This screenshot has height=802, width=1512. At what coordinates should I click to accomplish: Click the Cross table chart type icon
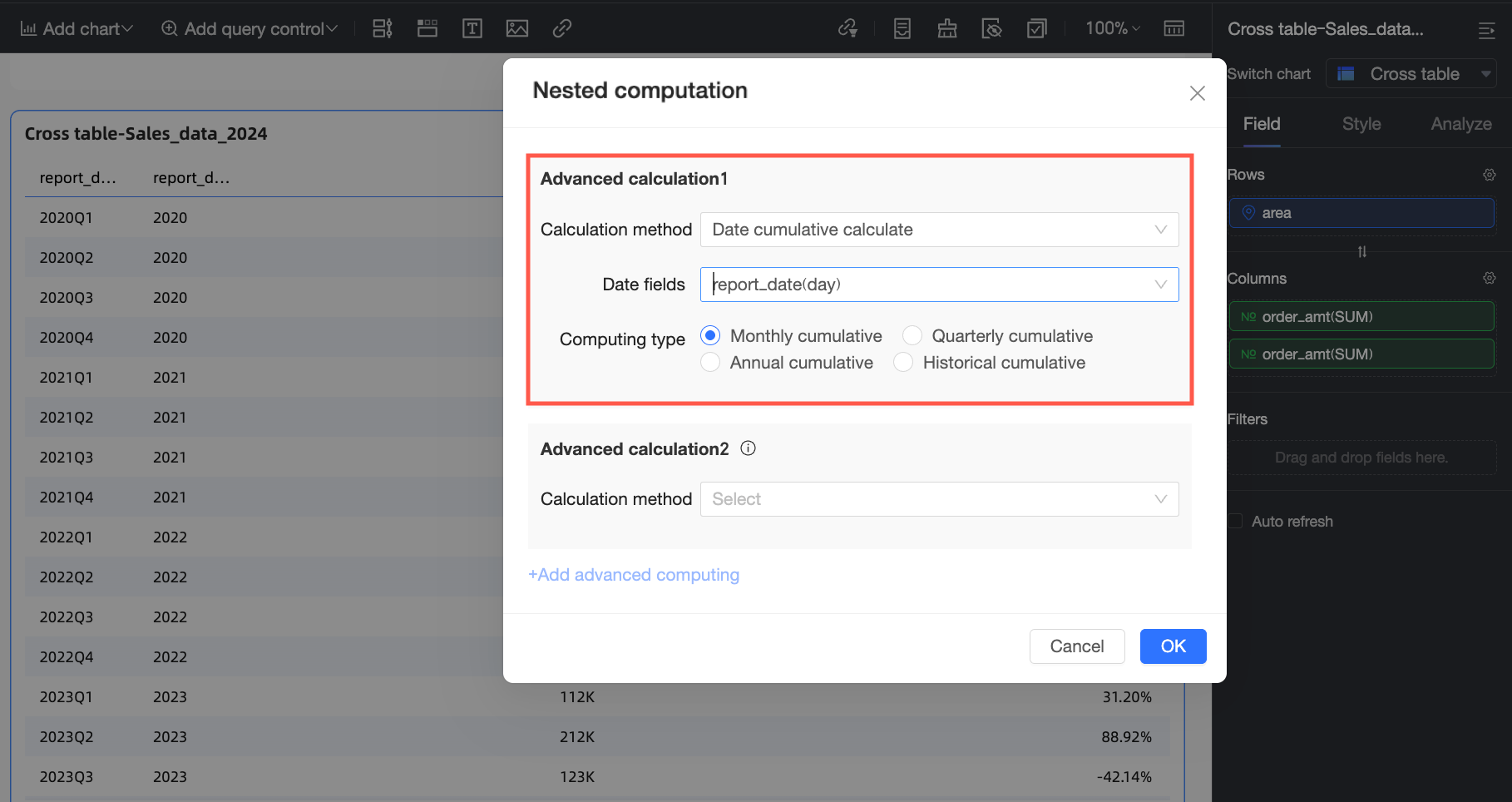(x=1346, y=74)
